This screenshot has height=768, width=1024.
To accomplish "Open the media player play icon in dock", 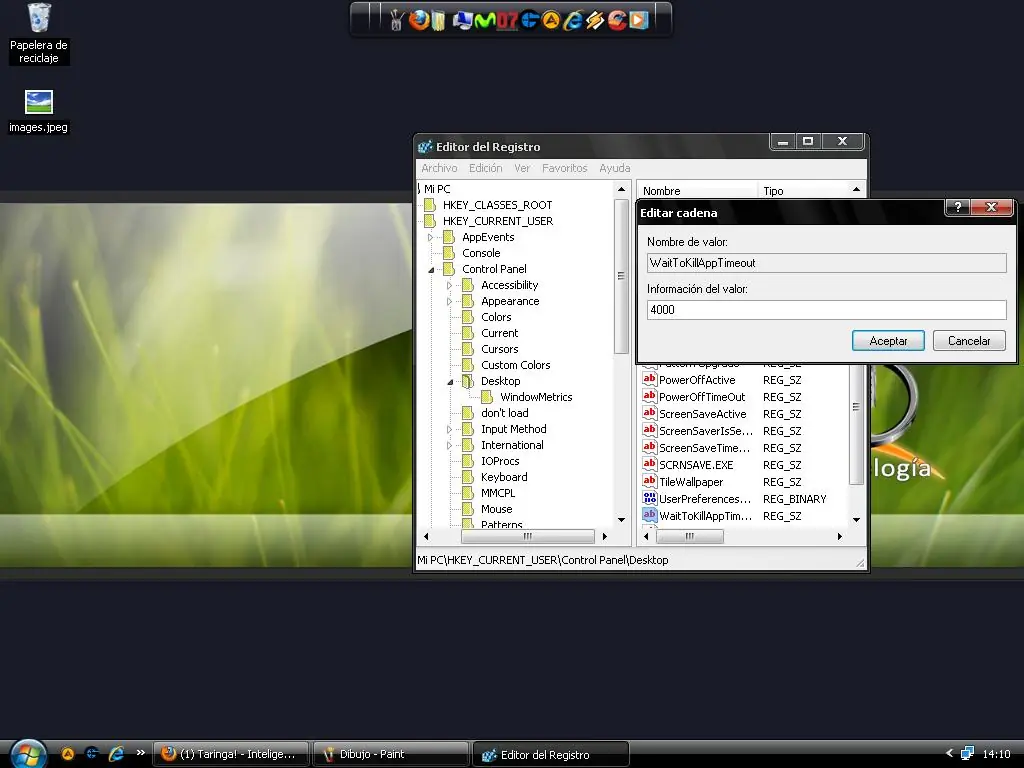I will click(x=639, y=20).
